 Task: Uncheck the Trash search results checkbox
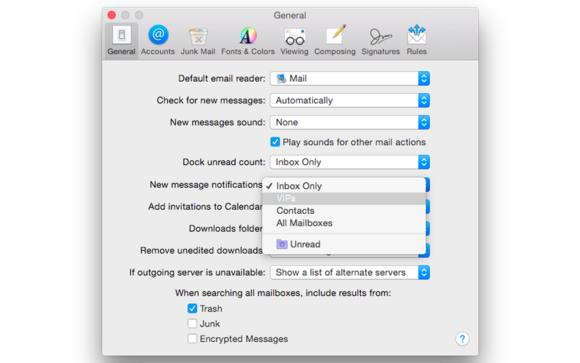(x=192, y=309)
